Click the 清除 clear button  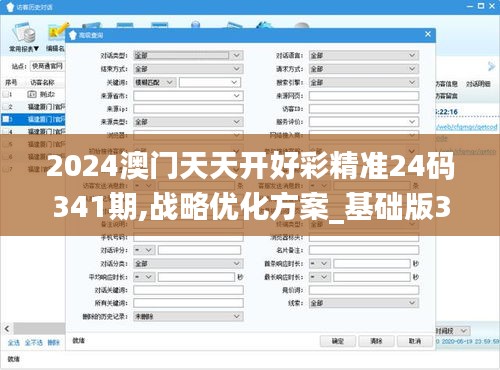376,341
